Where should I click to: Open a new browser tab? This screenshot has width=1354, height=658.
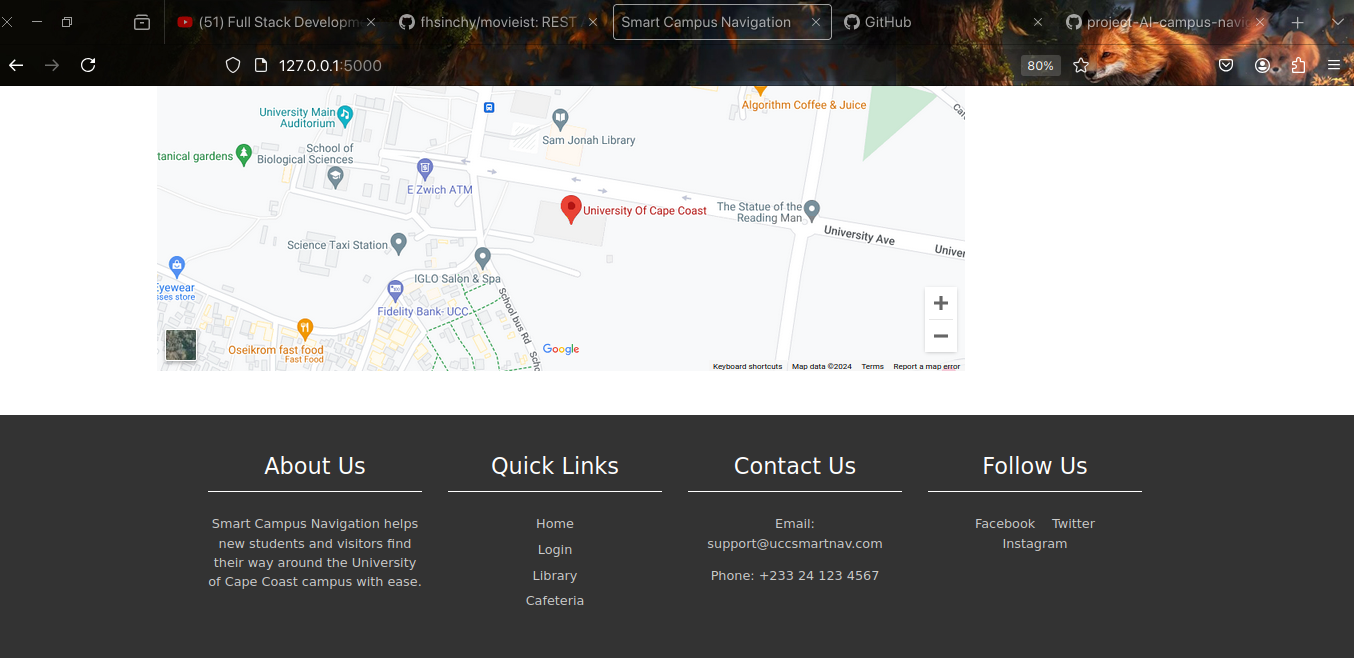point(1298,22)
